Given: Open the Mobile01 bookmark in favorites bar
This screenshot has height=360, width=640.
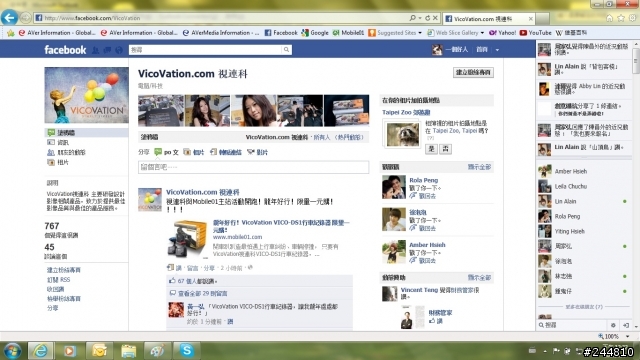Looking at the screenshot, I should [348, 33].
